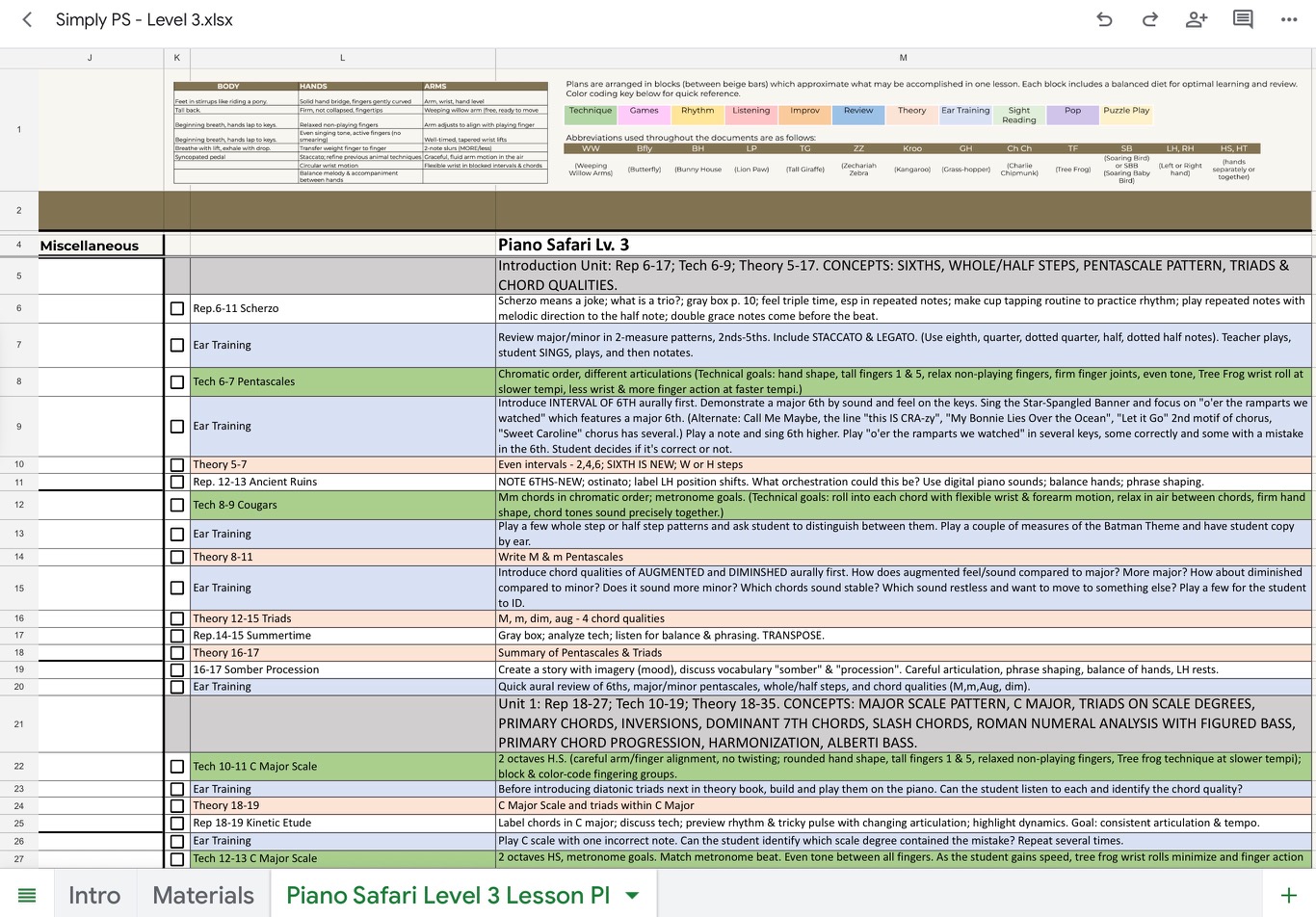This screenshot has height=917, width=1316.
Task: Click the Games pink color key cell
Action: pyautogui.click(x=645, y=115)
